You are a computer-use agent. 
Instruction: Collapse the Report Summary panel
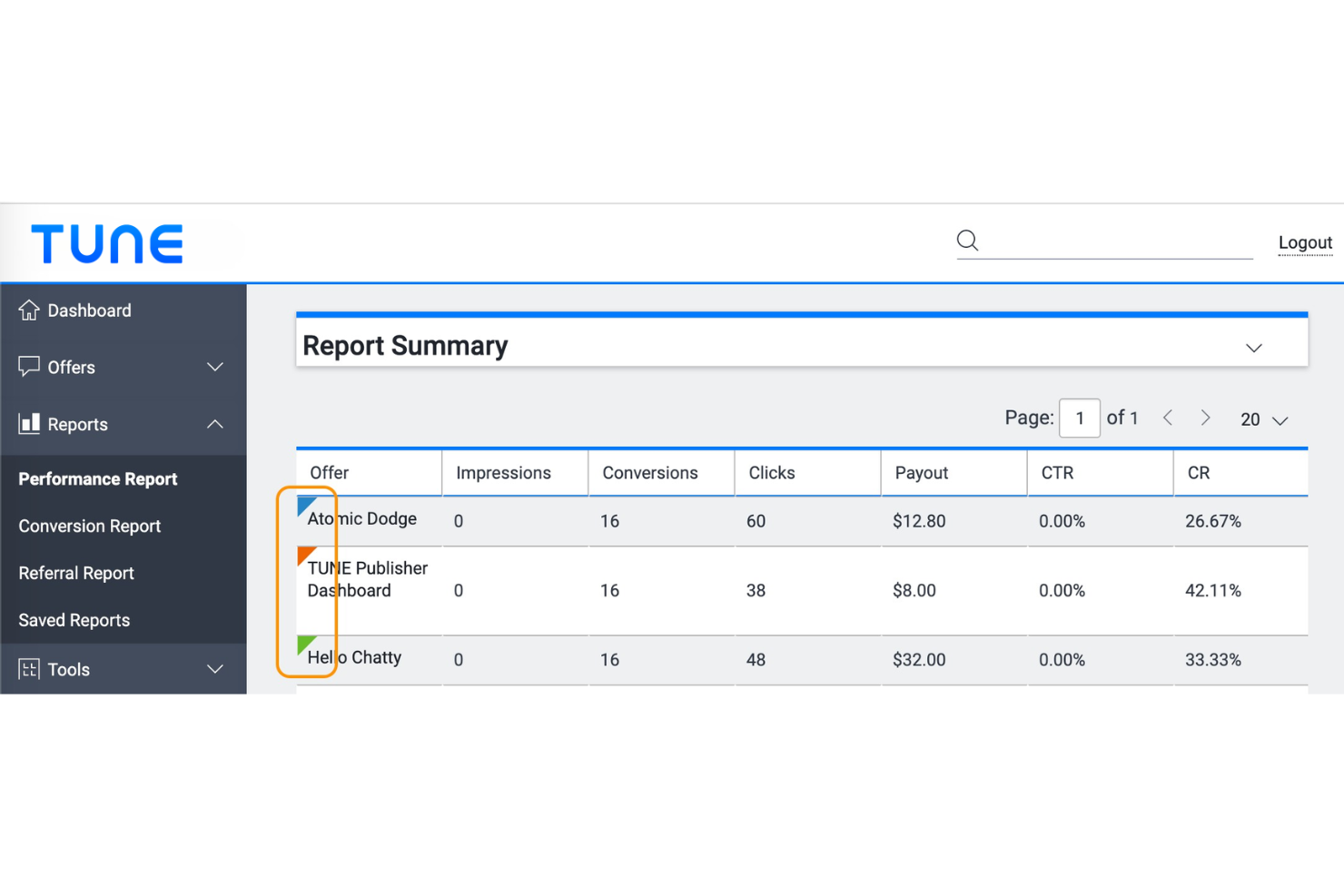click(x=1254, y=347)
